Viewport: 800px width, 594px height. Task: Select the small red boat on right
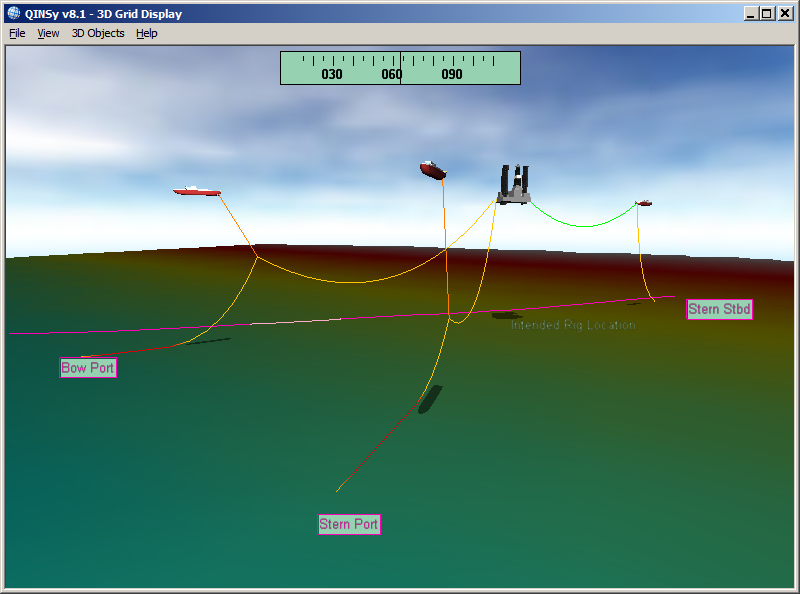pos(644,203)
